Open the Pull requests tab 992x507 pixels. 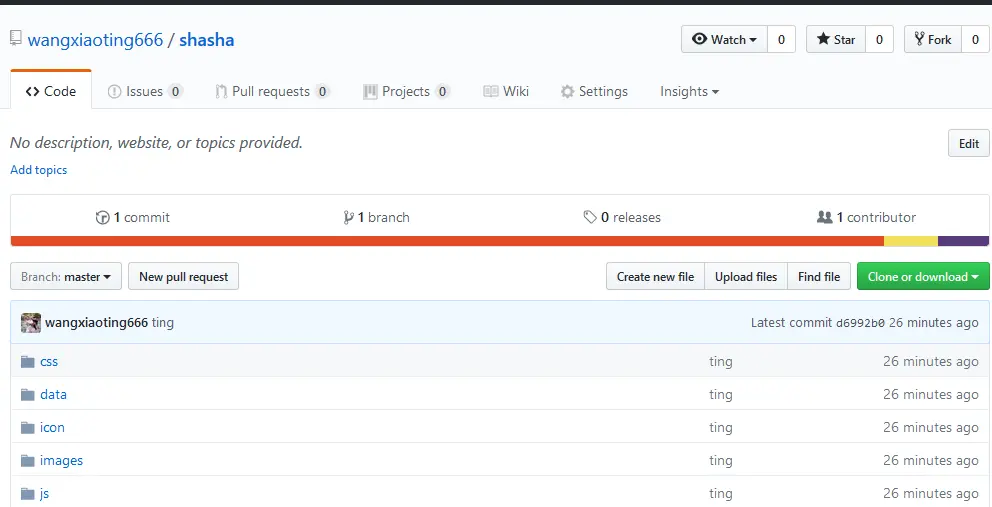[272, 91]
